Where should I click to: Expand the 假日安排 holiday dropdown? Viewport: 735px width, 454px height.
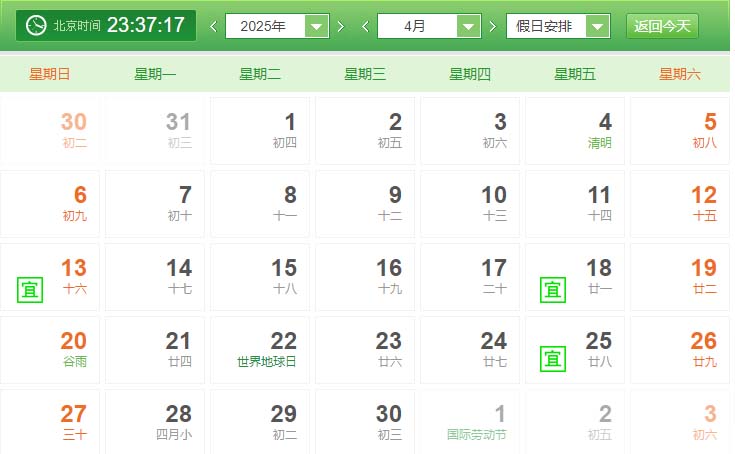558,26
